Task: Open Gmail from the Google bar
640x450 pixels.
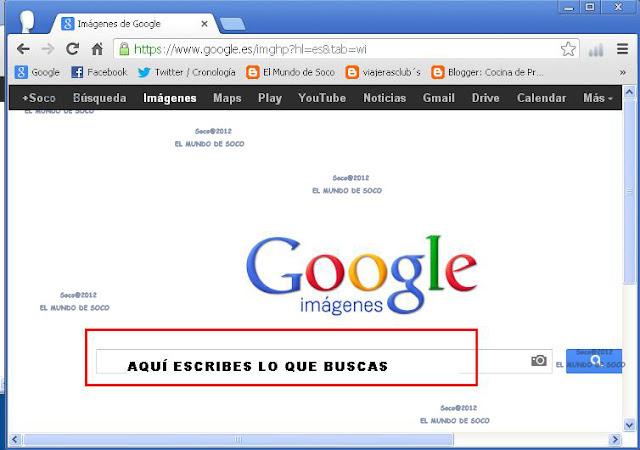Action: (439, 98)
